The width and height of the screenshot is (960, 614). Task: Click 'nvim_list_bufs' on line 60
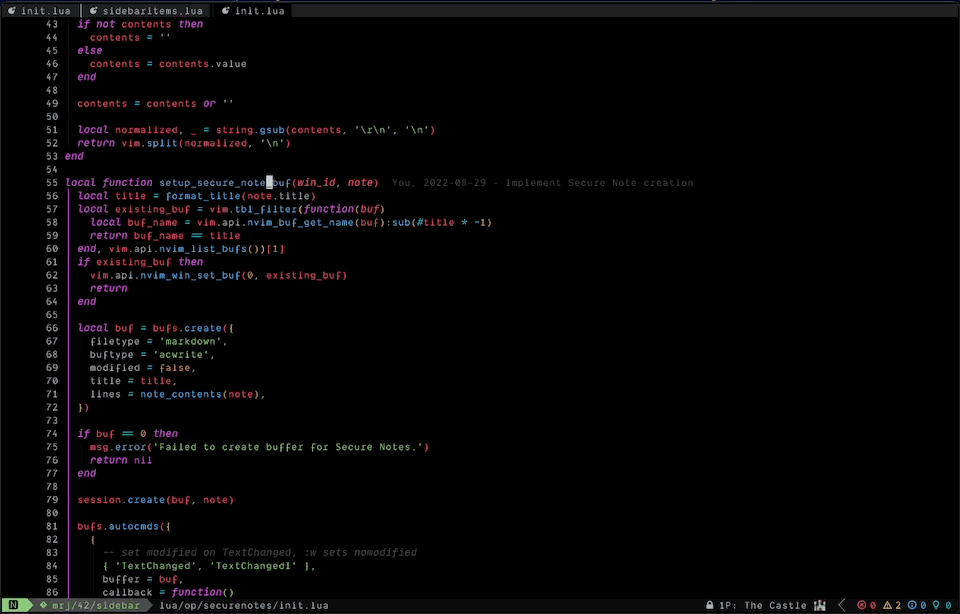(203, 249)
